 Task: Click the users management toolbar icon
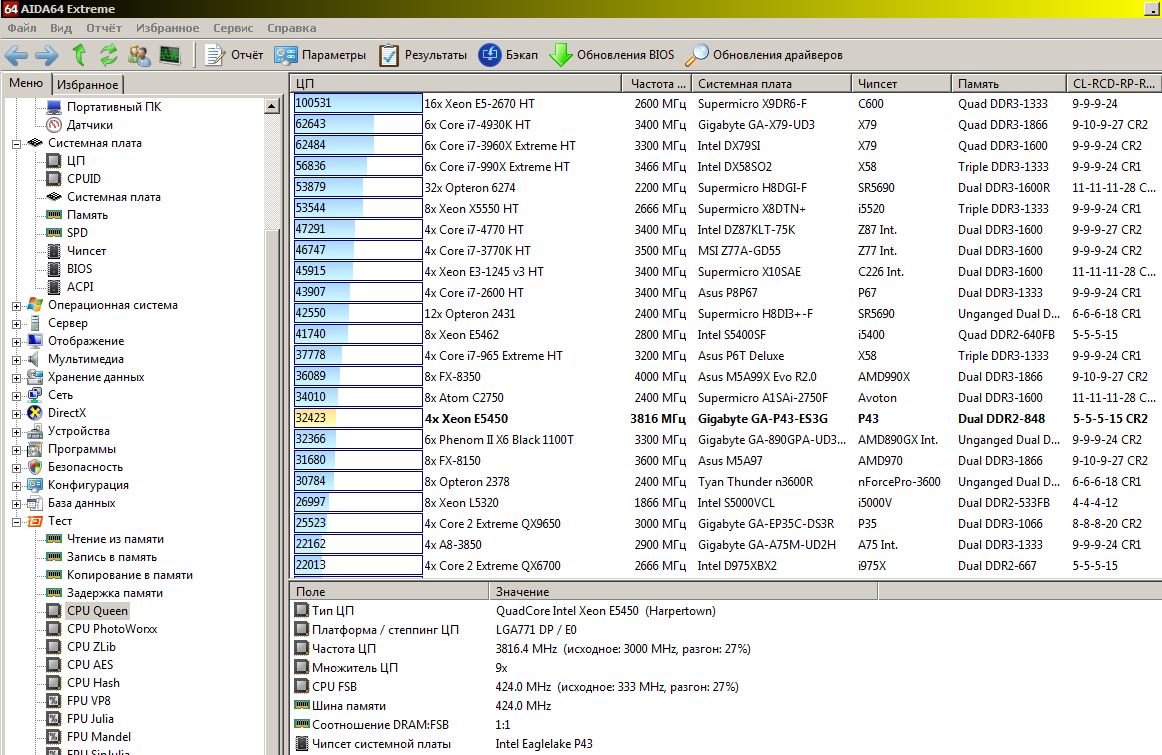tap(139, 55)
